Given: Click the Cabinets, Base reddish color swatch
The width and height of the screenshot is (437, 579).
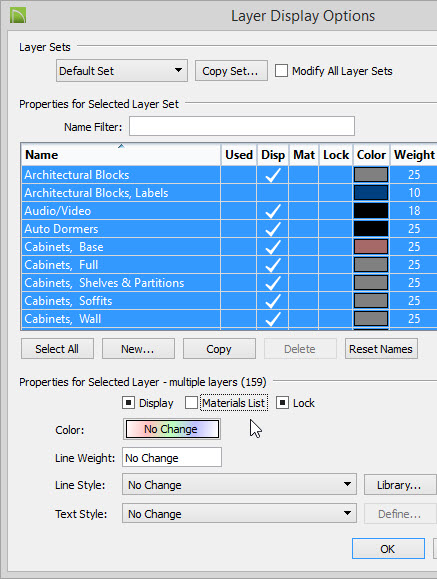Looking at the screenshot, I should point(371,247).
